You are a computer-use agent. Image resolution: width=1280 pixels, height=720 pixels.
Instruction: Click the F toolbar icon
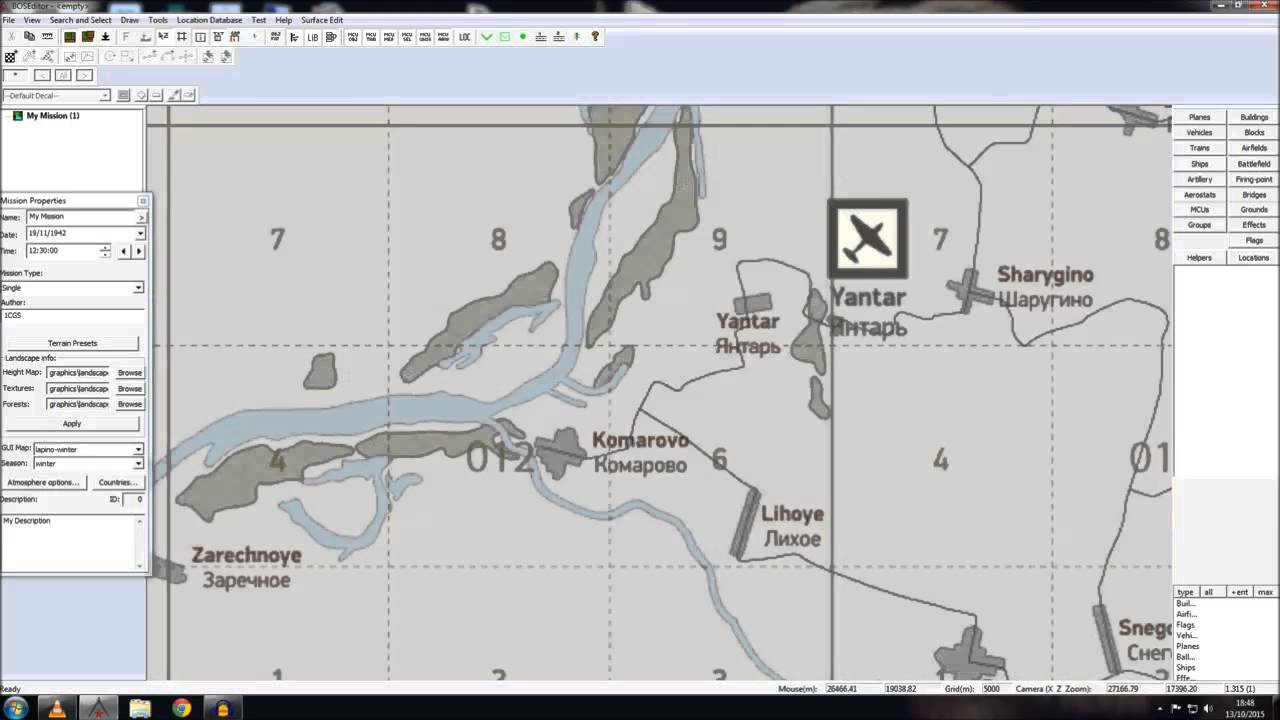tap(126, 37)
